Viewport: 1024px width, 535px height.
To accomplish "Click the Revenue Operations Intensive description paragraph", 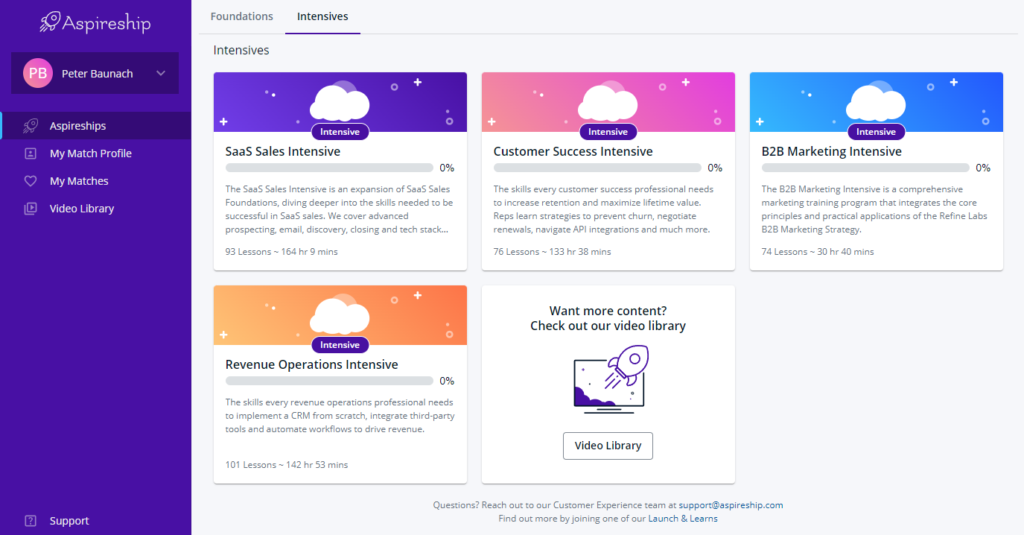I will (x=340, y=415).
